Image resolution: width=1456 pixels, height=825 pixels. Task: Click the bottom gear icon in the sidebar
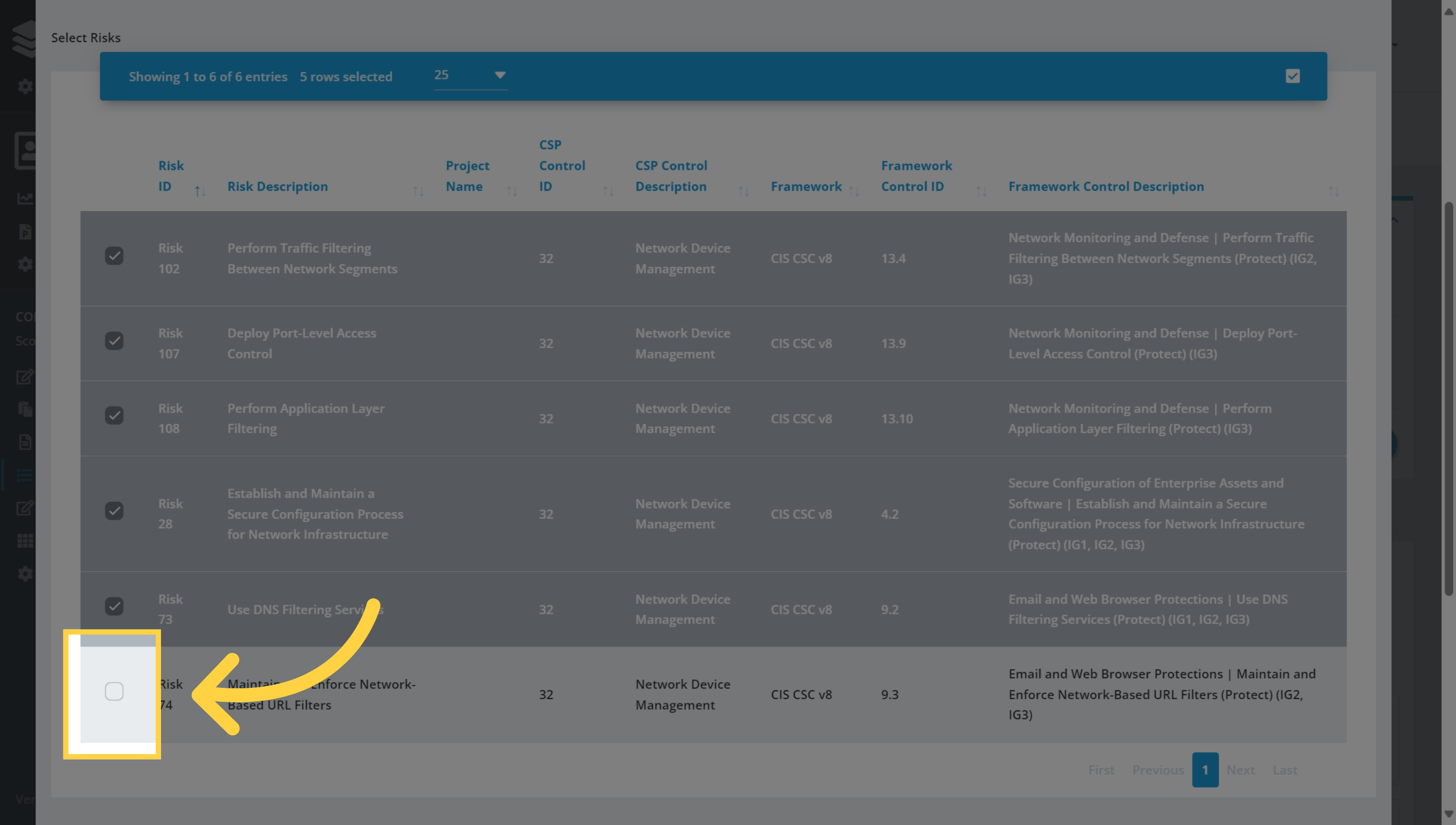25,574
